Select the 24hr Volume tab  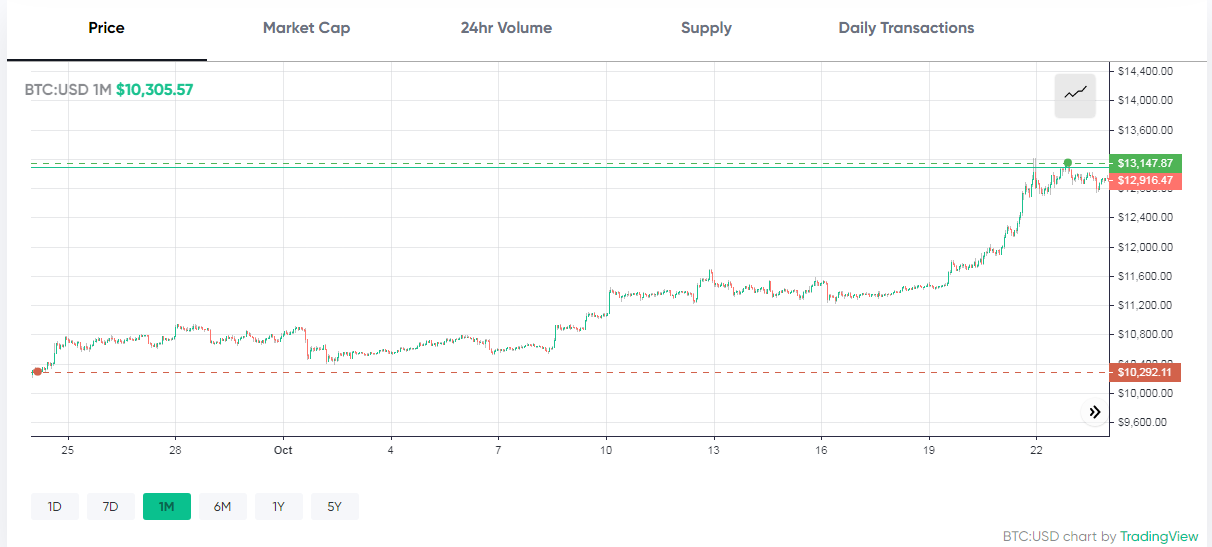point(506,28)
